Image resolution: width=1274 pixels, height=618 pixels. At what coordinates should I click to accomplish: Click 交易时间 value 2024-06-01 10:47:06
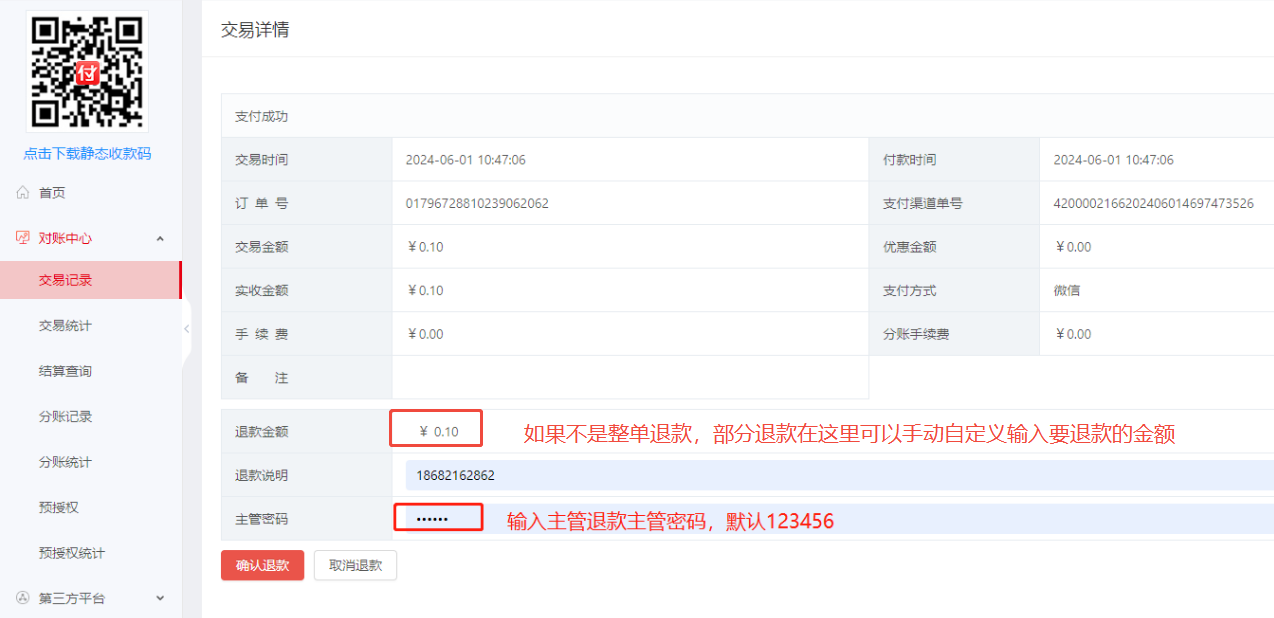tap(465, 160)
